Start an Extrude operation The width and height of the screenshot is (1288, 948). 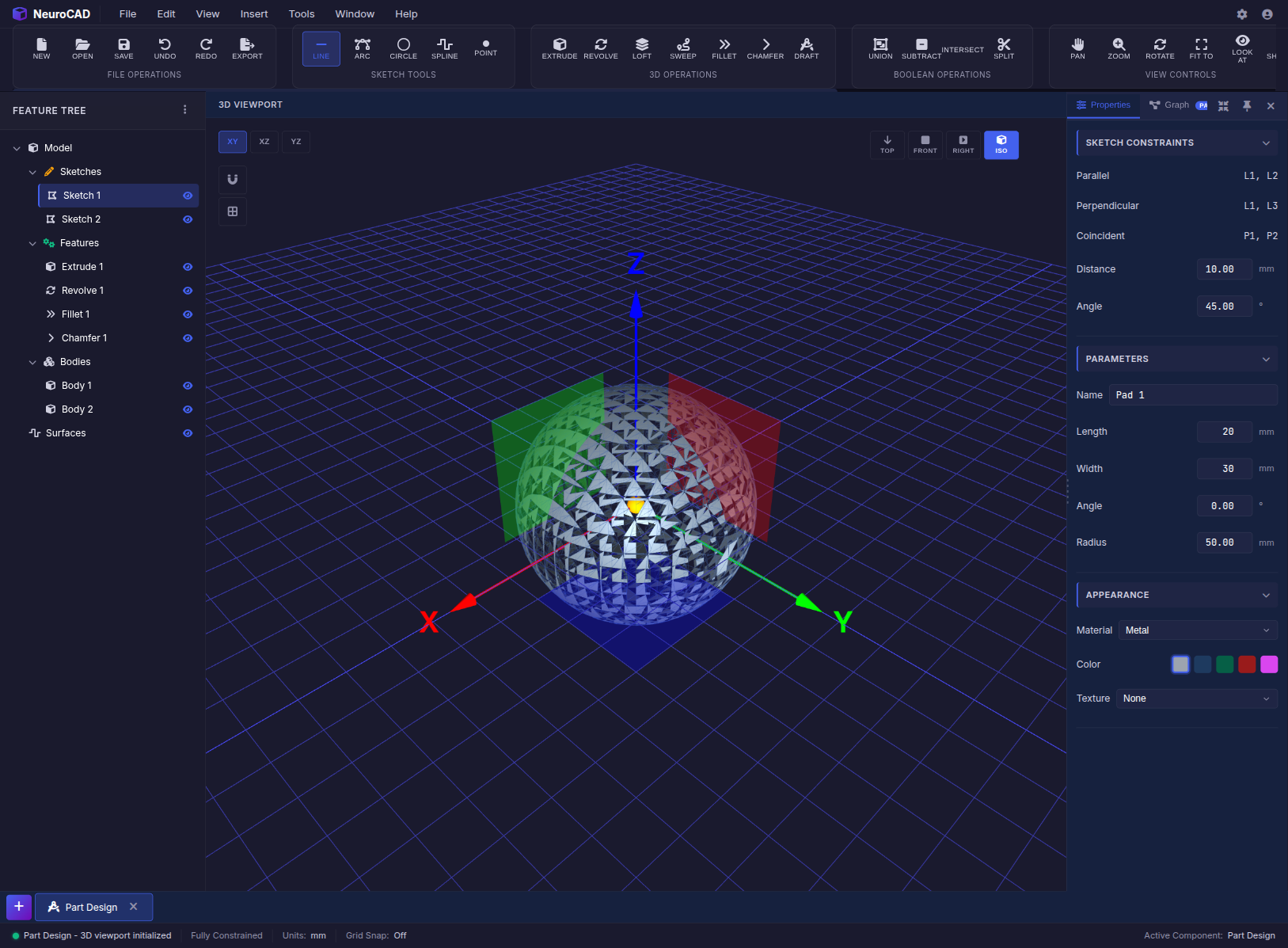click(560, 48)
